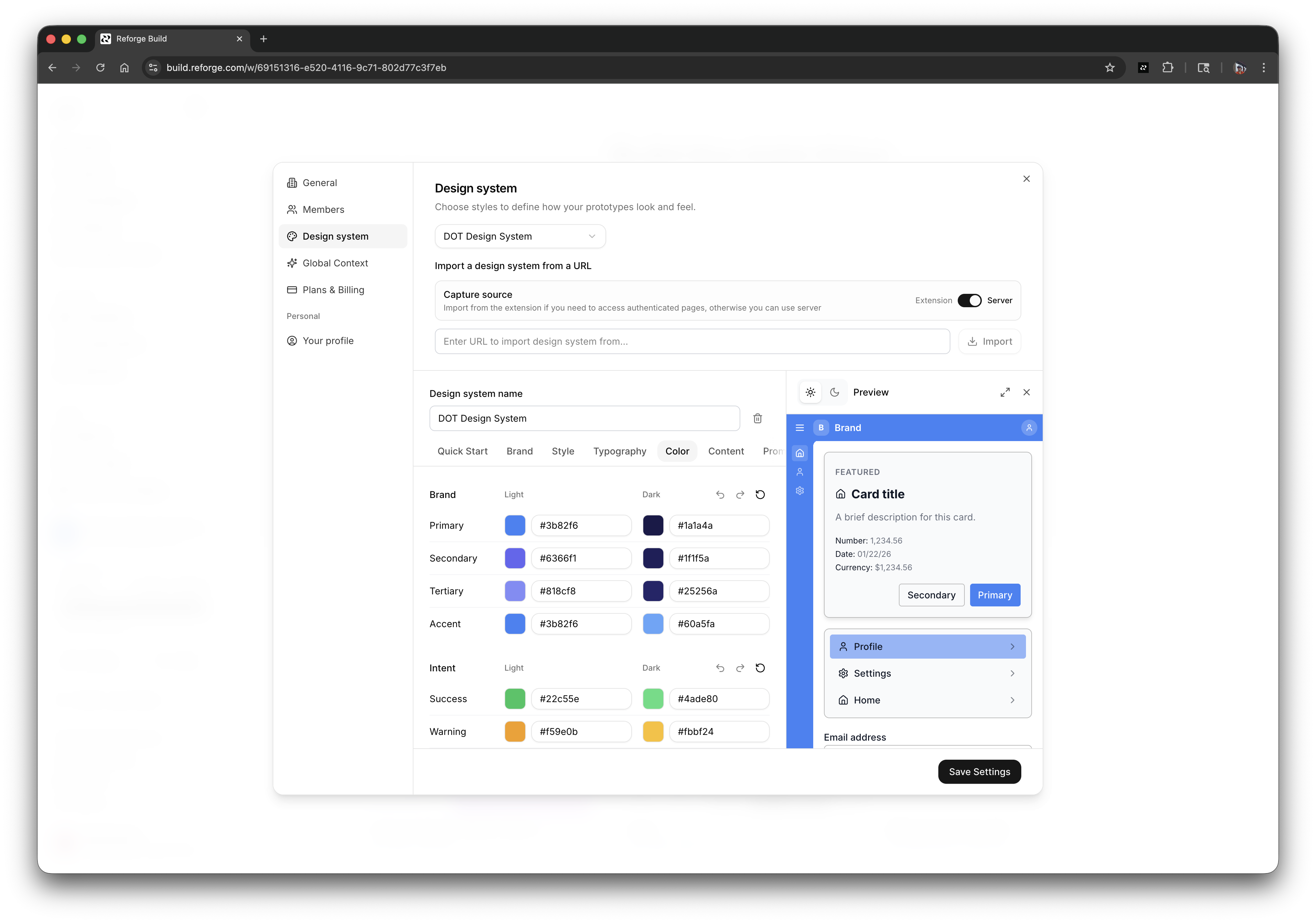Delete the DOT Design System via trash icon

757,419
